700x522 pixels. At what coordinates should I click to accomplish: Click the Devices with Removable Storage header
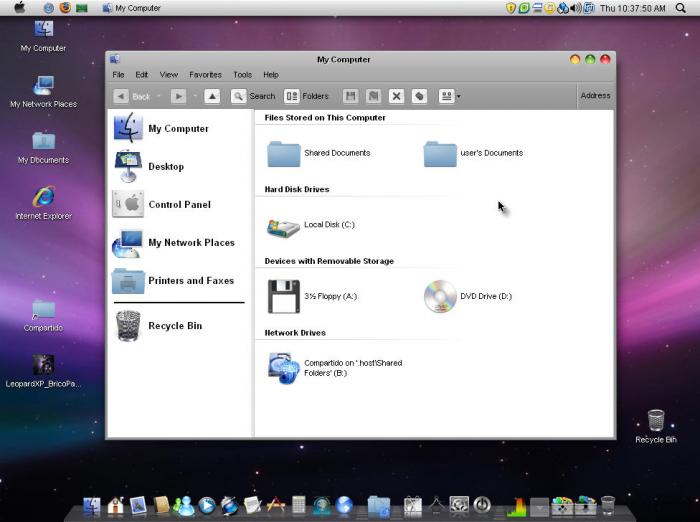click(329, 261)
